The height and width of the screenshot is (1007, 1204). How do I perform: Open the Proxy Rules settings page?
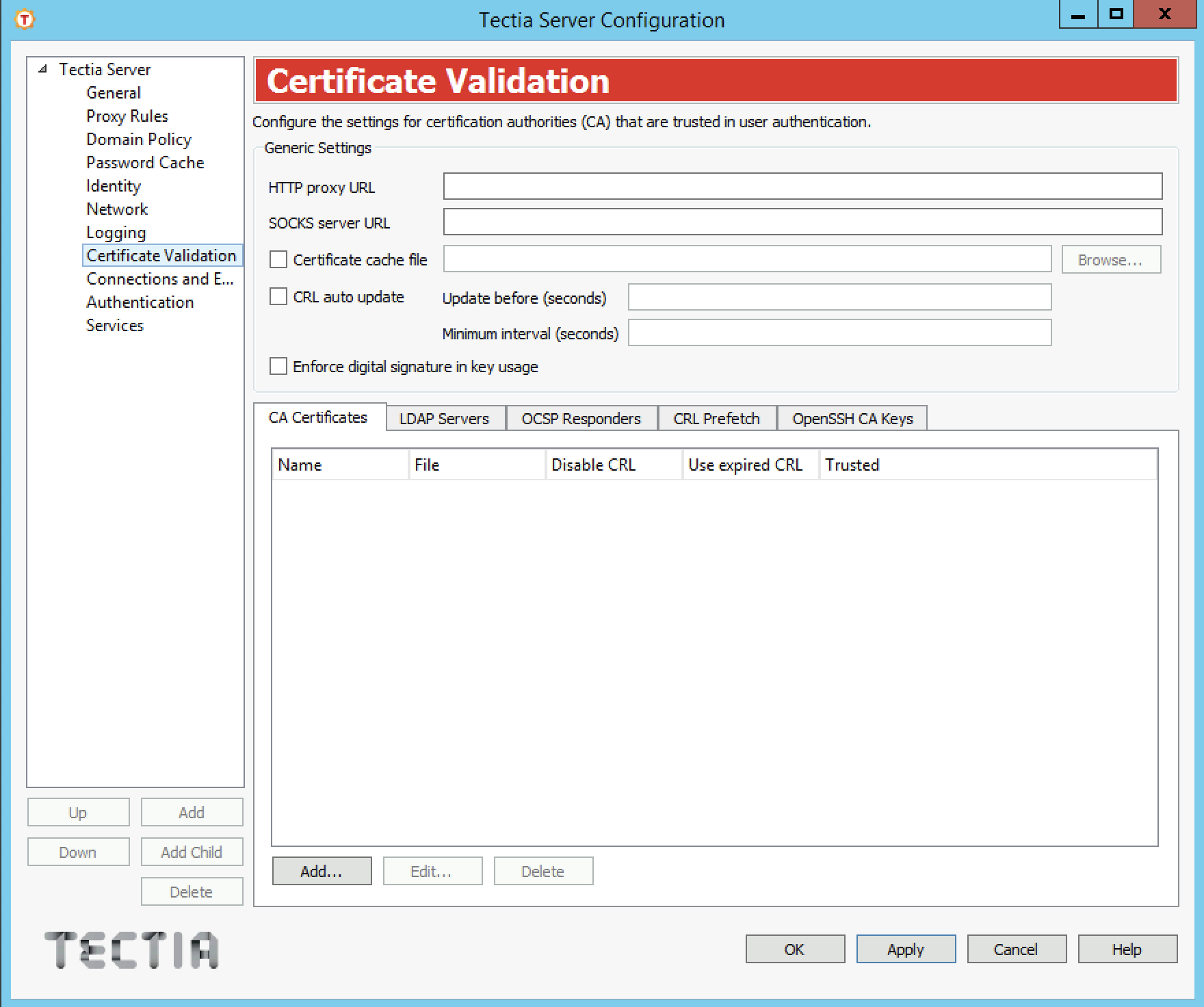point(127,116)
